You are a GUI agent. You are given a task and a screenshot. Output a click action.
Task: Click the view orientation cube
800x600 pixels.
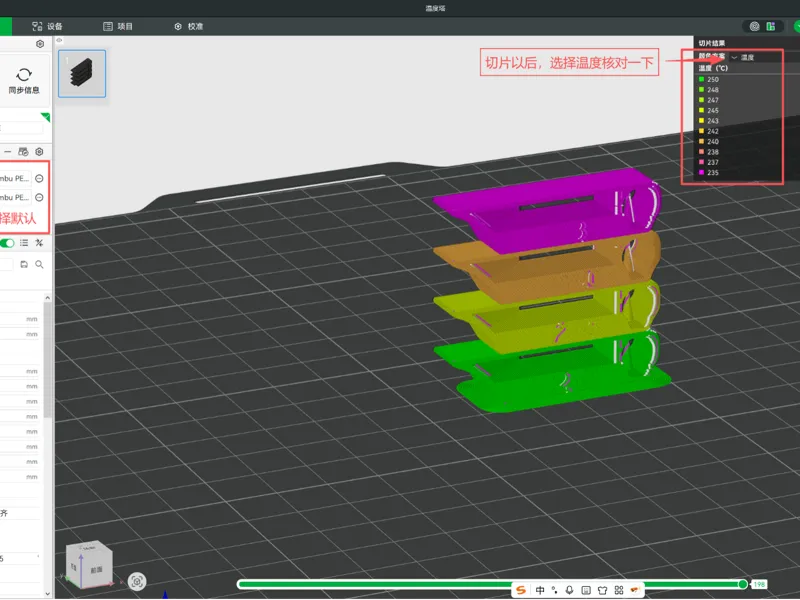(89, 564)
